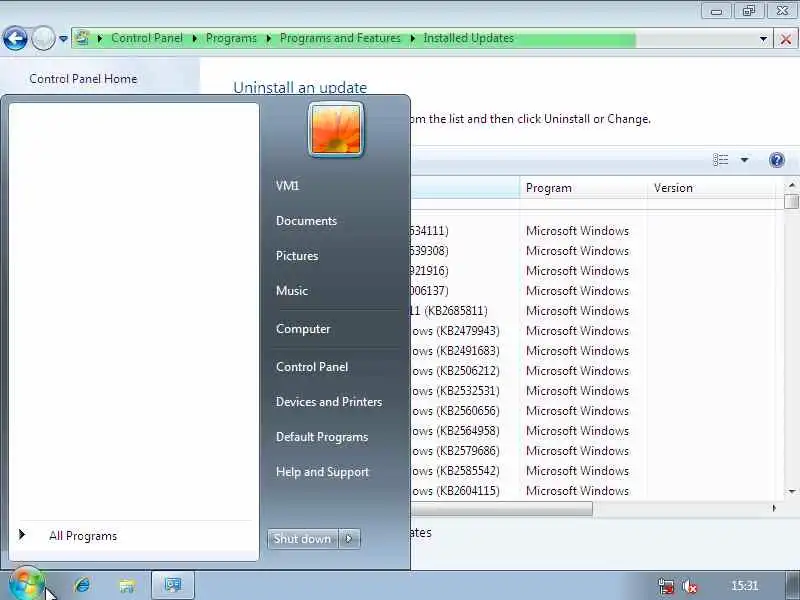Viewport: 800px width, 600px height.
Task: Click the Forward navigation button
Action: pyautogui.click(x=43, y=38)
